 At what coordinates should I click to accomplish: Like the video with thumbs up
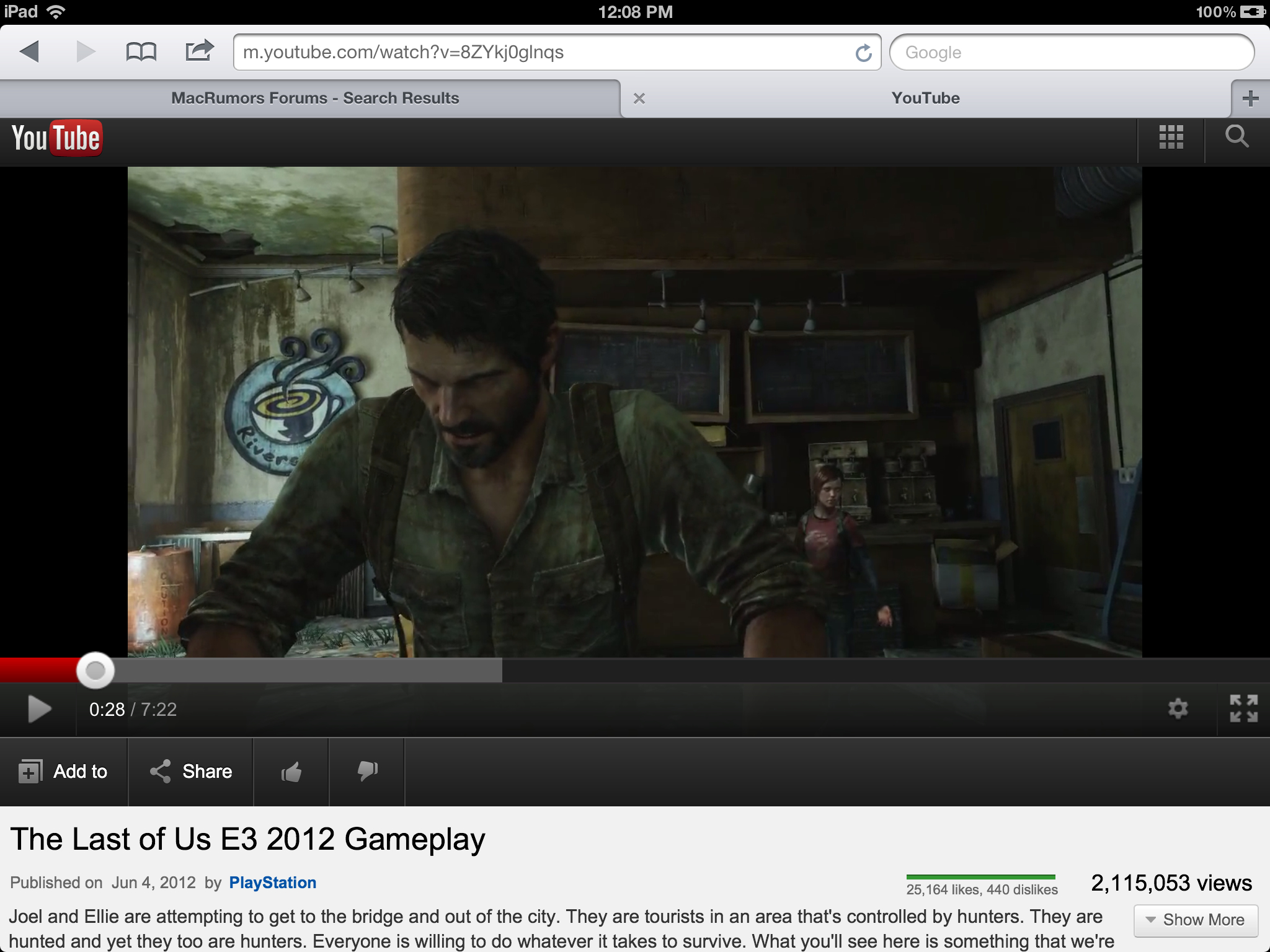[291, 772]
